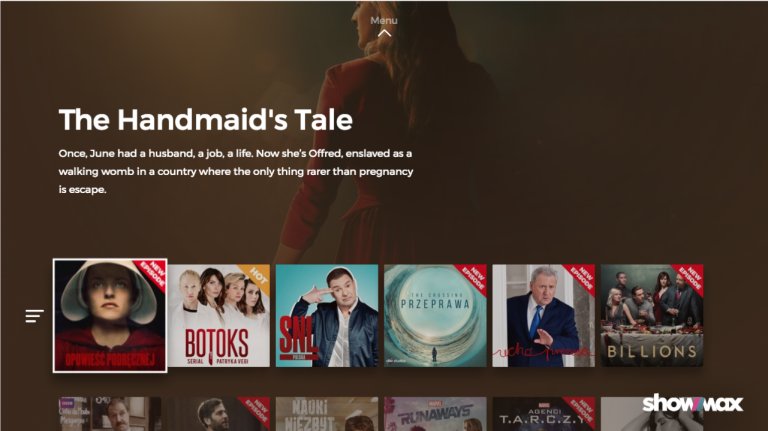Click the New Episode ribbon on Billions
The width and height of the screenshot is (768, 431).
[690, 277]
